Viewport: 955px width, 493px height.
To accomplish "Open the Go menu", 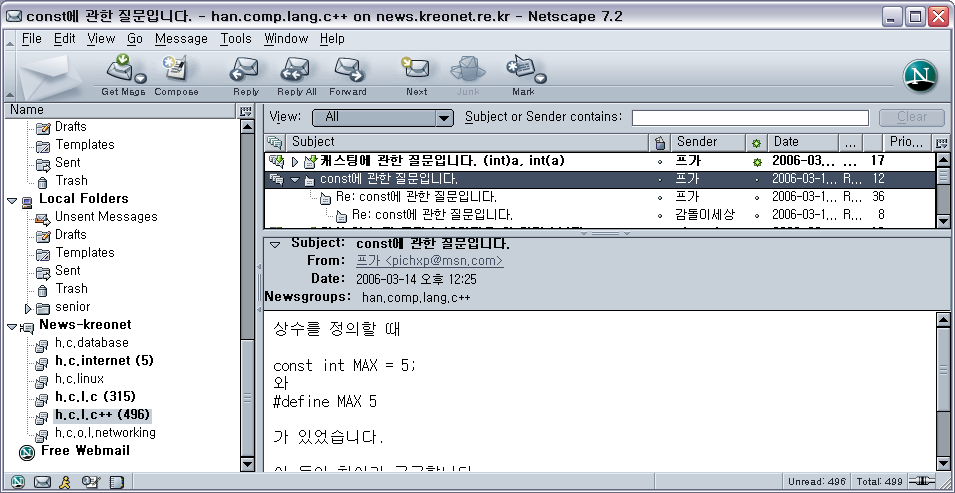I will pyautogui.click(x=135, y=39).
